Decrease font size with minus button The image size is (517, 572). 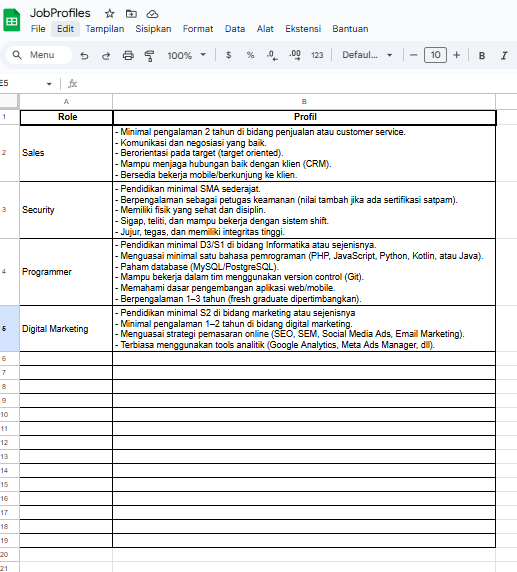pos(413,55)
